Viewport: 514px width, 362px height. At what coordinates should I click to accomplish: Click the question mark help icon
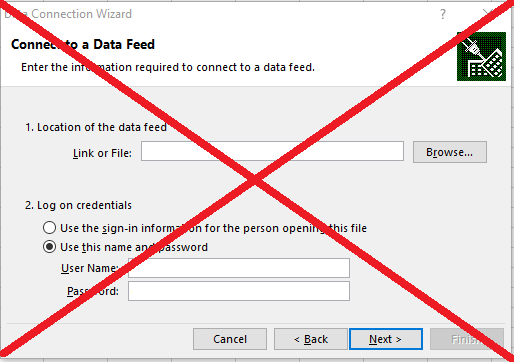point(443,14)
